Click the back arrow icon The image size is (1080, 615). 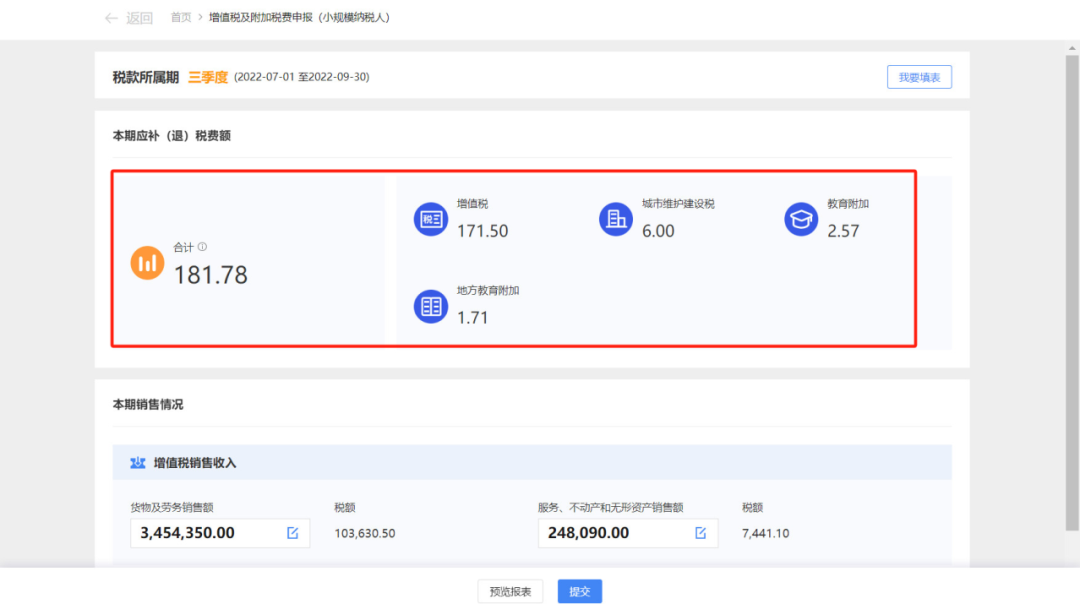click(111, 18)
